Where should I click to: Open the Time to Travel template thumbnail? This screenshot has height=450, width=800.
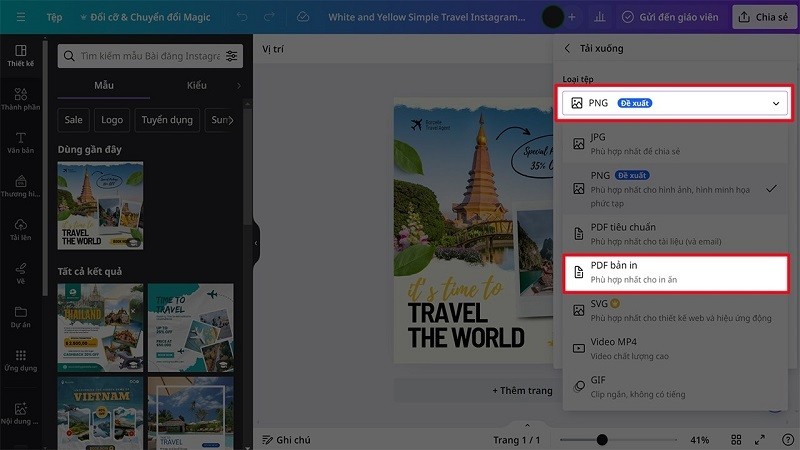(191, 328)
